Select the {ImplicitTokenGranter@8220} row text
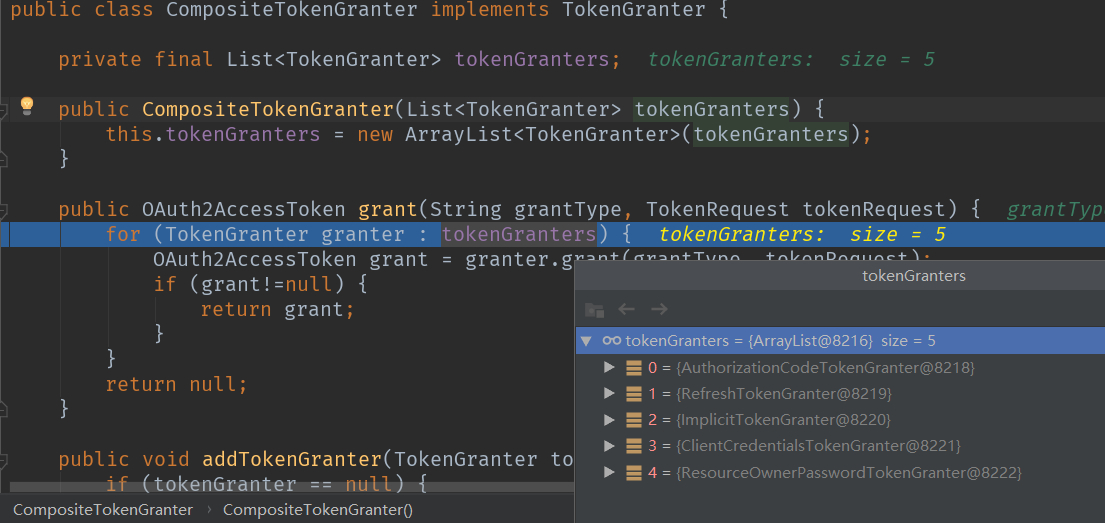Image resolution: width=1105 pixels, height=523 pixels. [x=783, y=420]
